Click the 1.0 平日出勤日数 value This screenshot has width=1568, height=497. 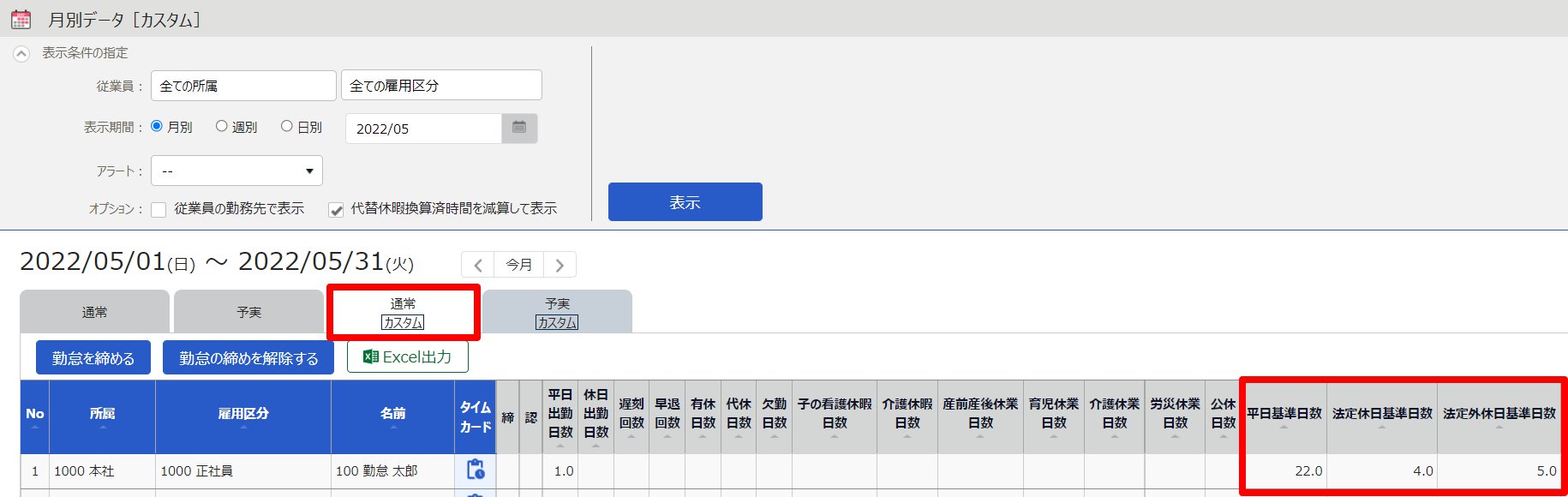[564, 471]
